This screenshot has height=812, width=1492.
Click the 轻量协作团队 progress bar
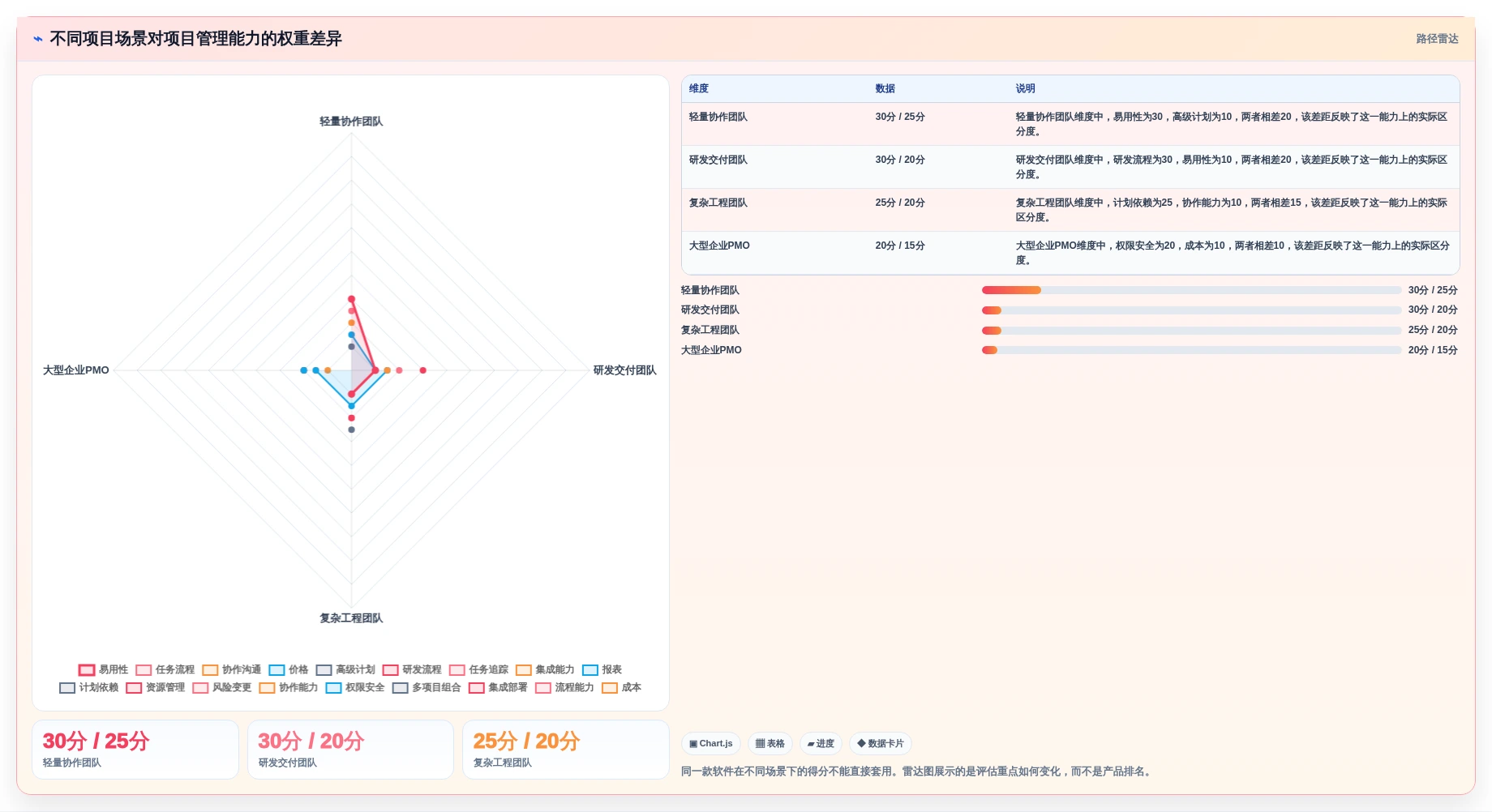1191,290
